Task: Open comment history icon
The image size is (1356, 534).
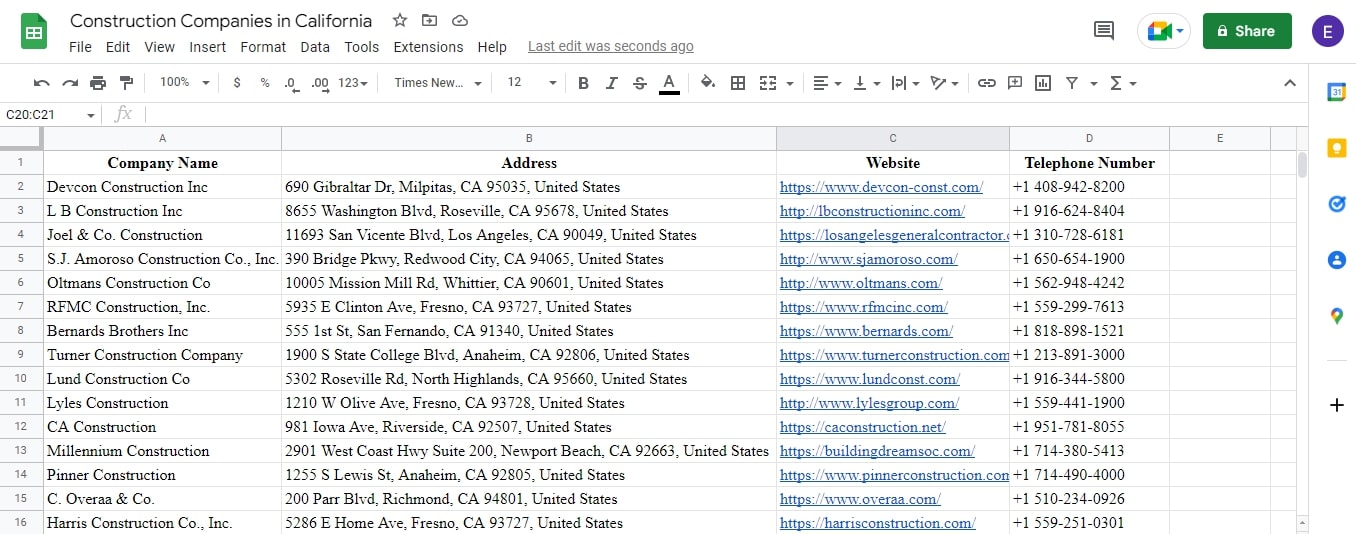Action: pyautogui.click(x=1104, y=31)
